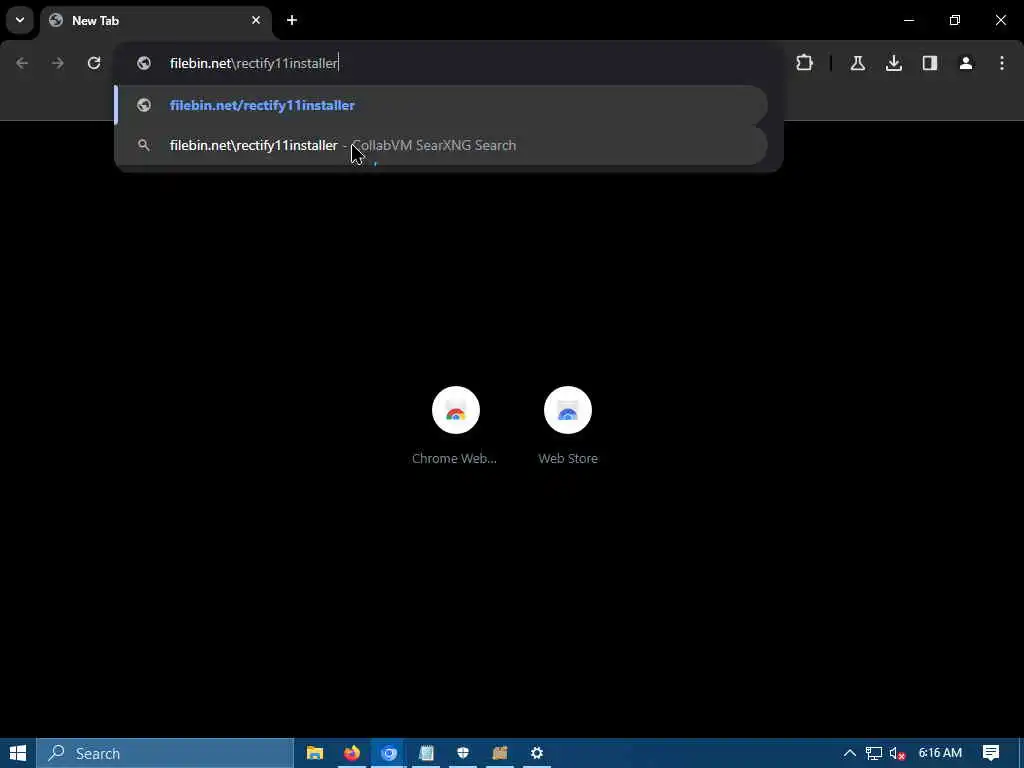Open the Chrome three-dot menu

click(1002, 63)
